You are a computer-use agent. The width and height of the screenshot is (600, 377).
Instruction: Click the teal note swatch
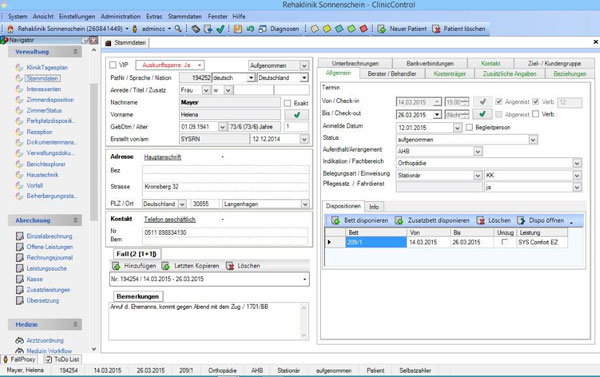click(x=339, y=29)
